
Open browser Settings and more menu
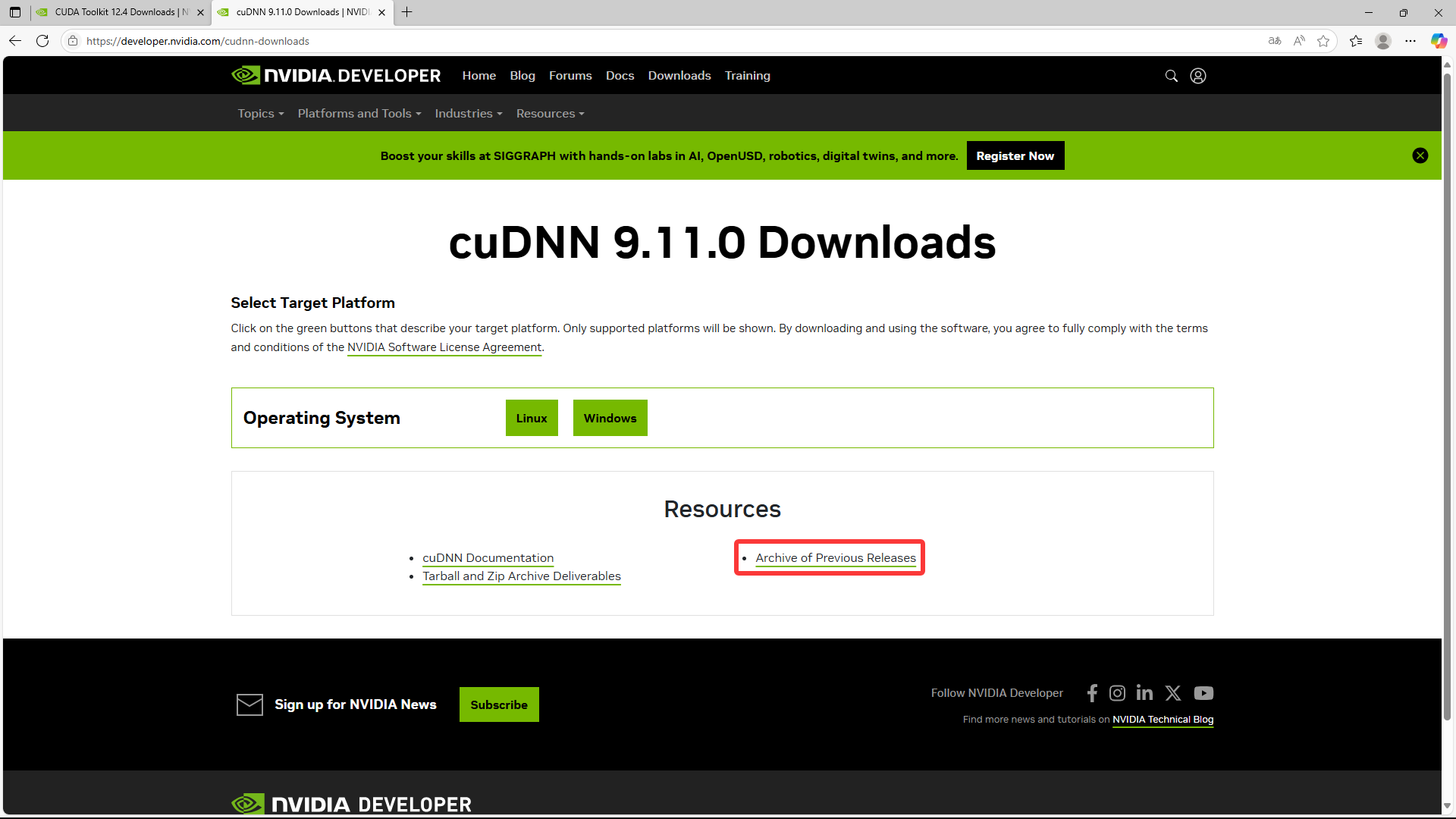click(1410, 41)
